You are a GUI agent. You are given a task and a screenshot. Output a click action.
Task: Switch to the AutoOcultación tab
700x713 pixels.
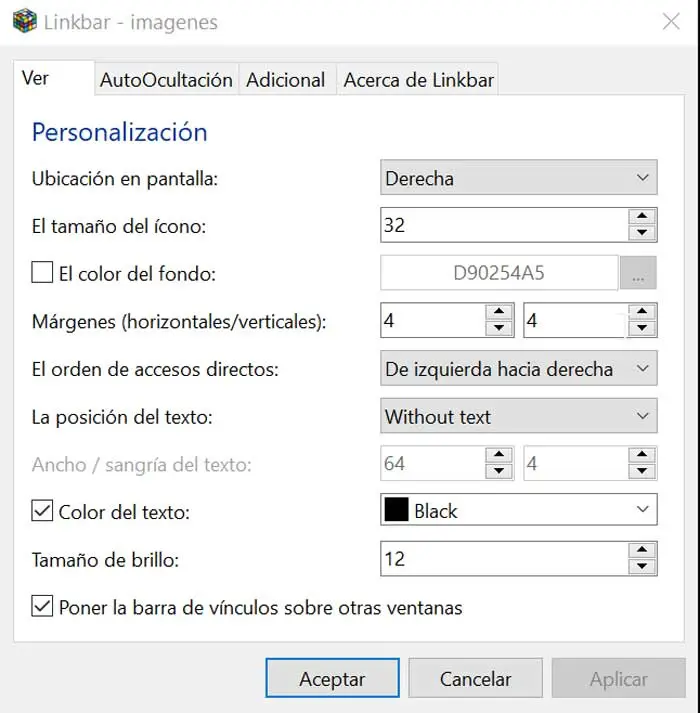point(166,80)
